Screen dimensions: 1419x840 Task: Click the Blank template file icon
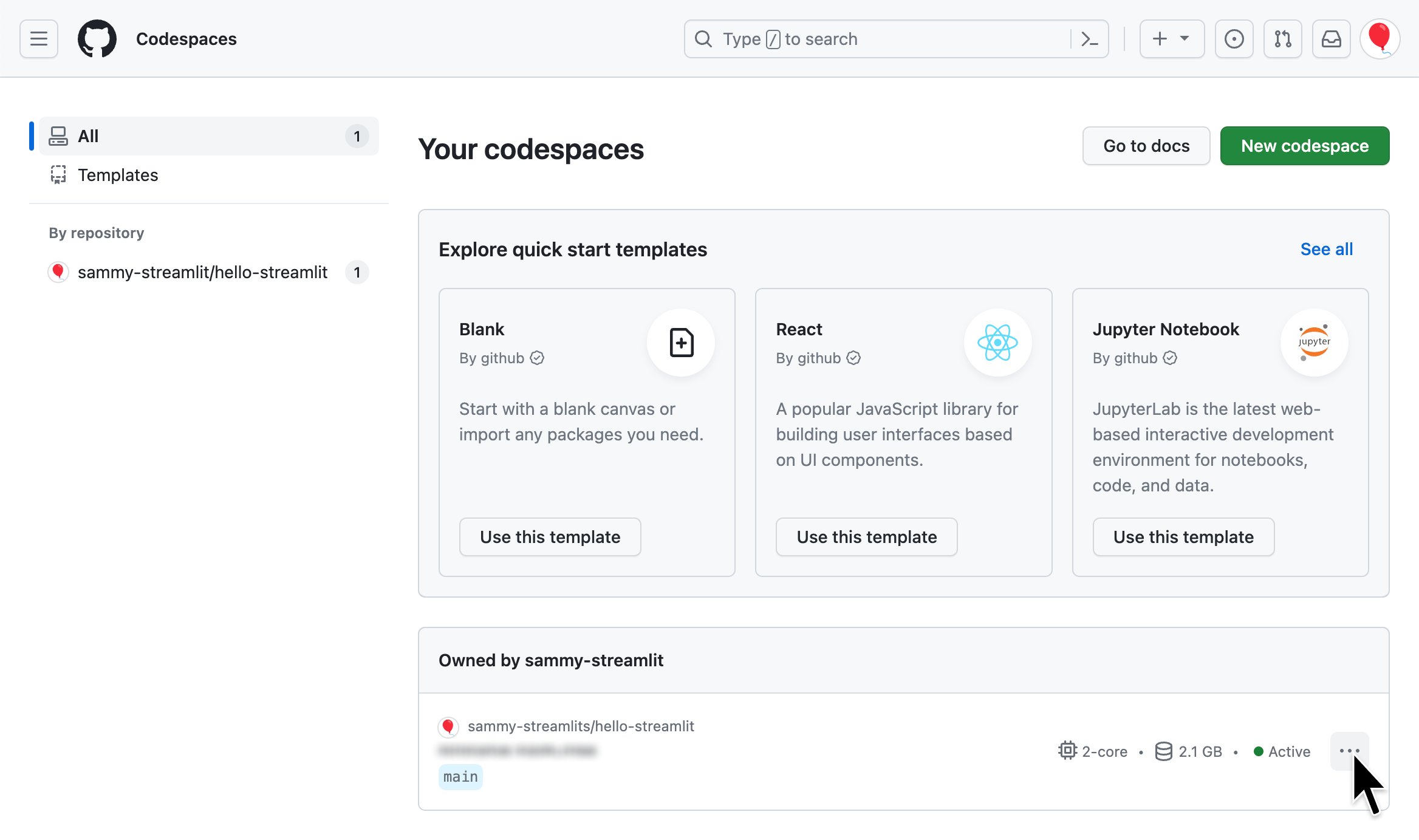coord(681,342)
